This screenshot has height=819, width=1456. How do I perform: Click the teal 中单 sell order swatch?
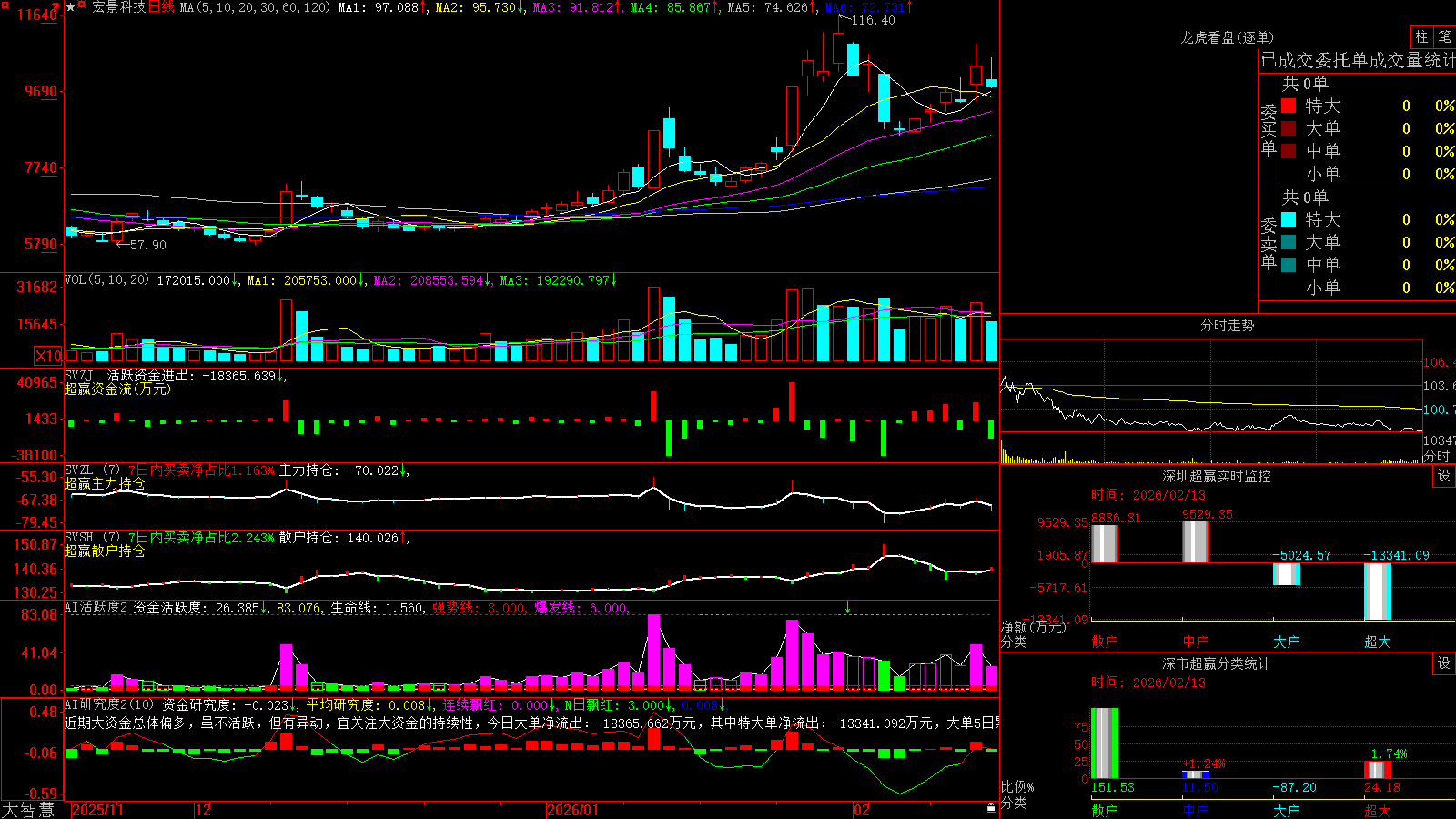click(x=1289, y=265)
